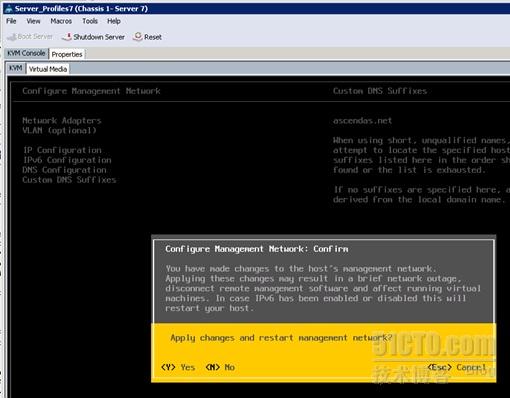Click the Reset label
The width and height of the screenshot is (510, 398).
(153, 37)
